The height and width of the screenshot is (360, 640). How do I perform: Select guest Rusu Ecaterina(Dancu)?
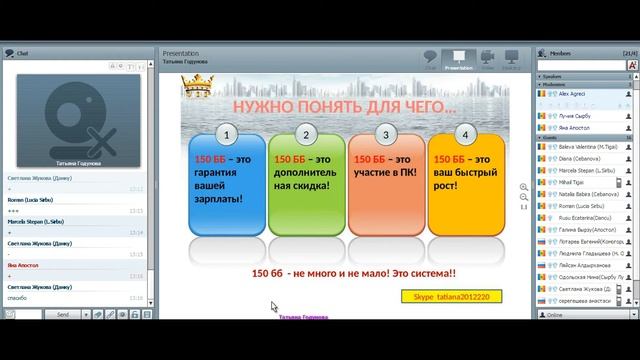point(584,218)
